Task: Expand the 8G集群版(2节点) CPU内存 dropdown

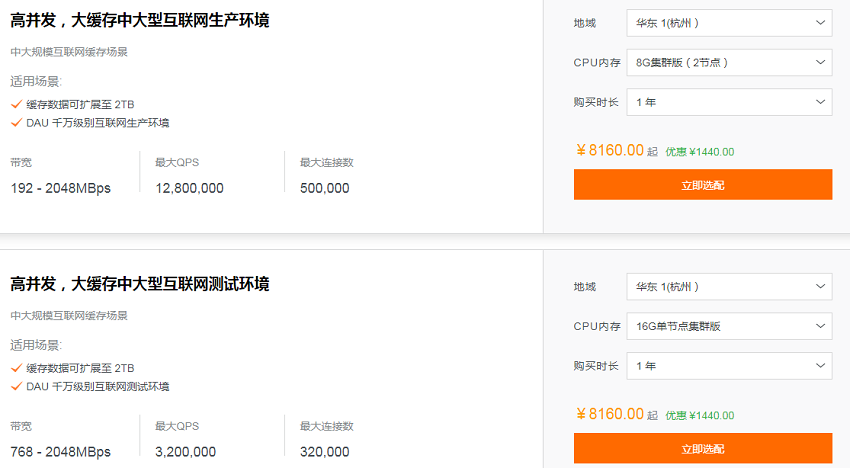Action: point(729,62)
